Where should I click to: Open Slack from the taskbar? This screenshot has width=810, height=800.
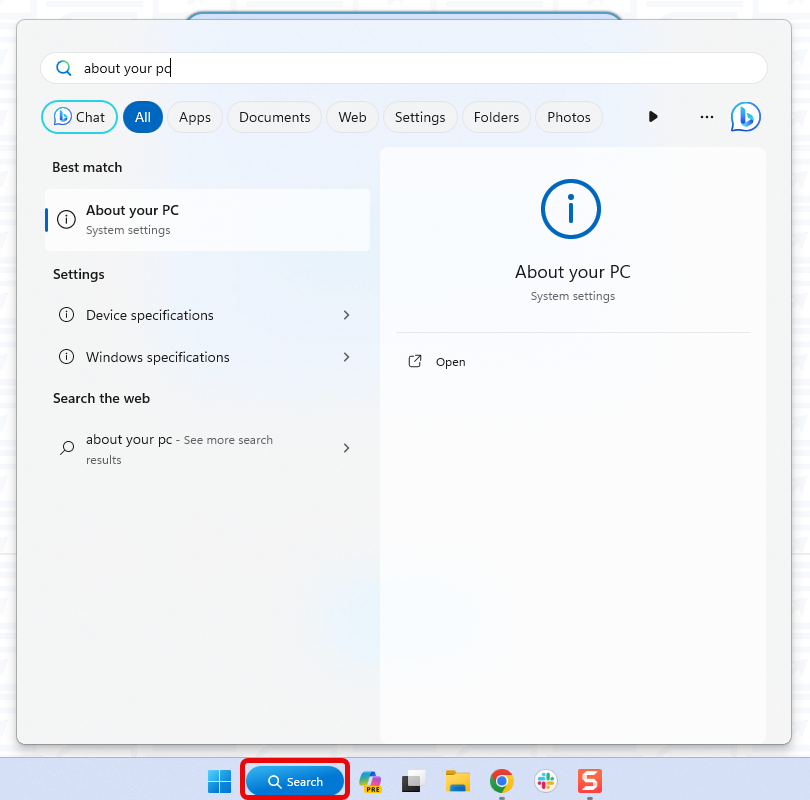[x=546, y=781]
